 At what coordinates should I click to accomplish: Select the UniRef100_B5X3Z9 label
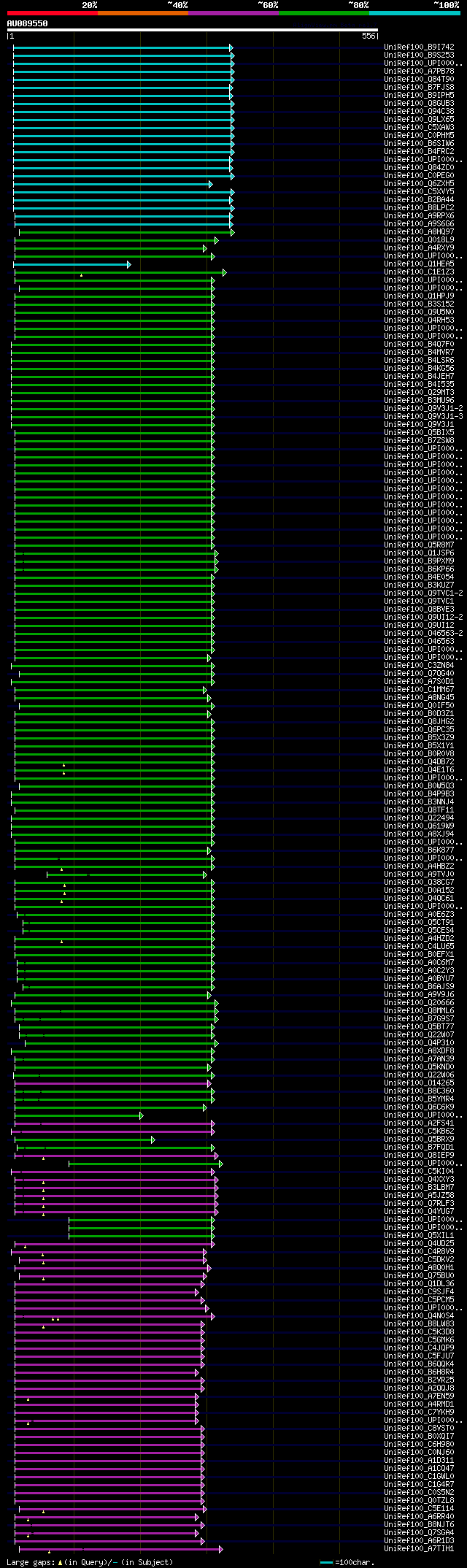[x=419, y=737]
